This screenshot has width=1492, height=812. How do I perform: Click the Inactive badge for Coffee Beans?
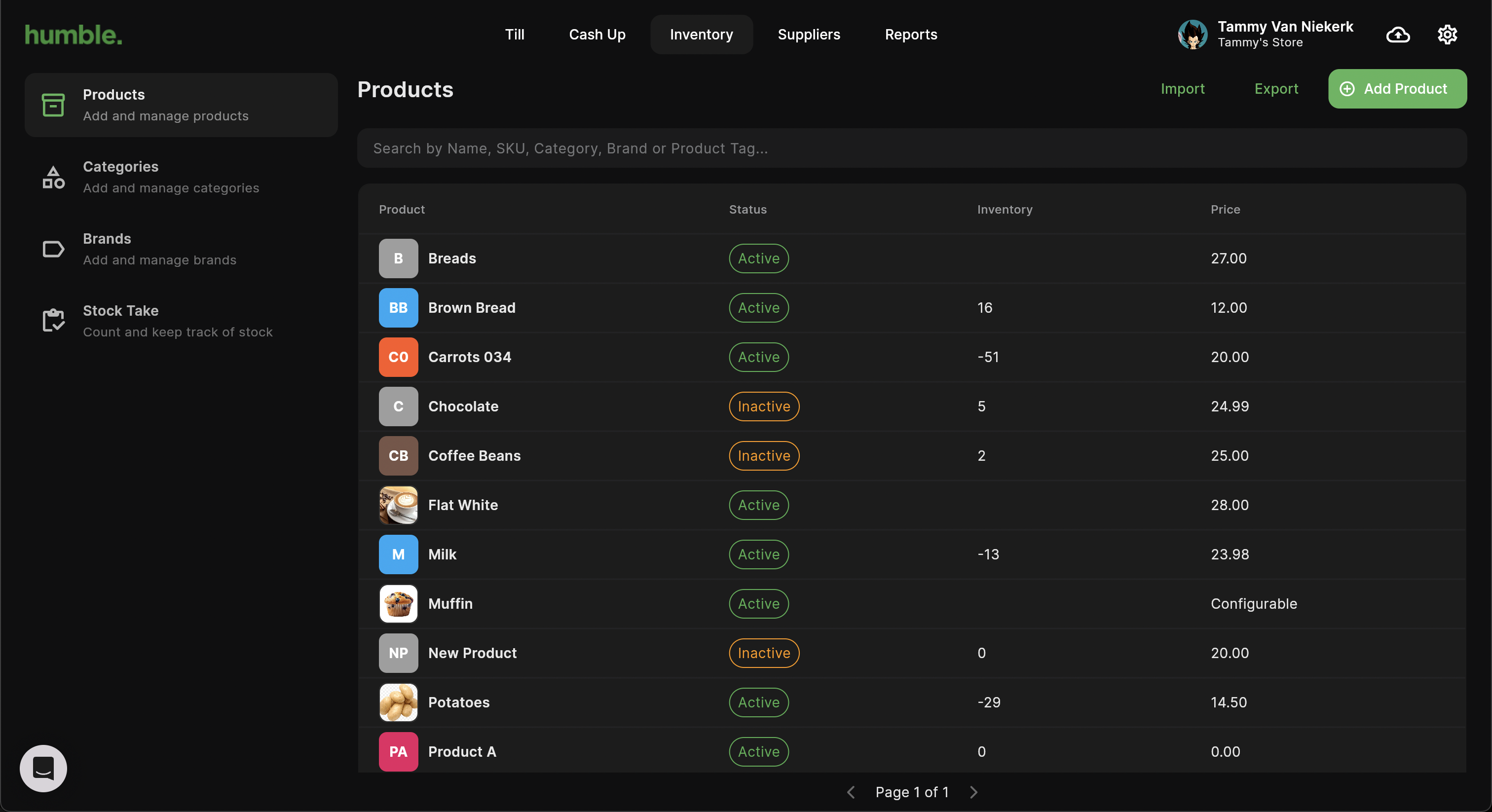764,455
